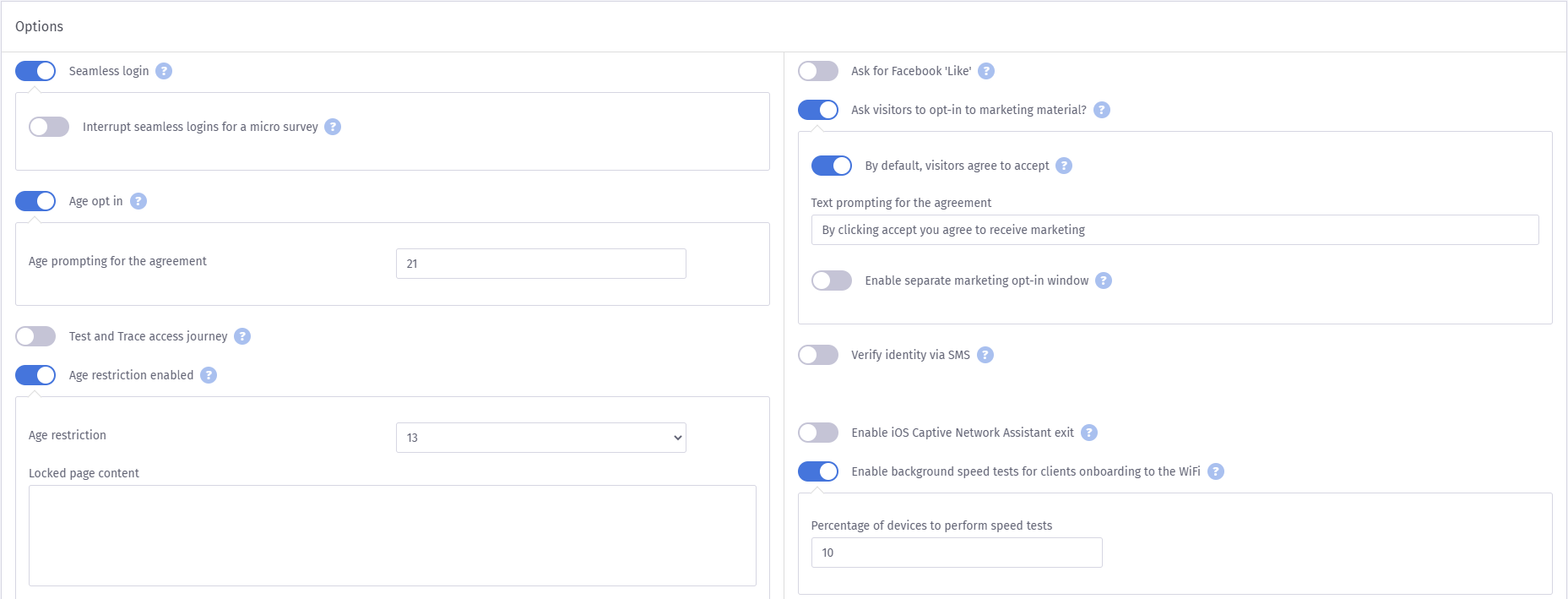
Task: Click help icon beside Age restriction enabled
Action: [209, 375]
